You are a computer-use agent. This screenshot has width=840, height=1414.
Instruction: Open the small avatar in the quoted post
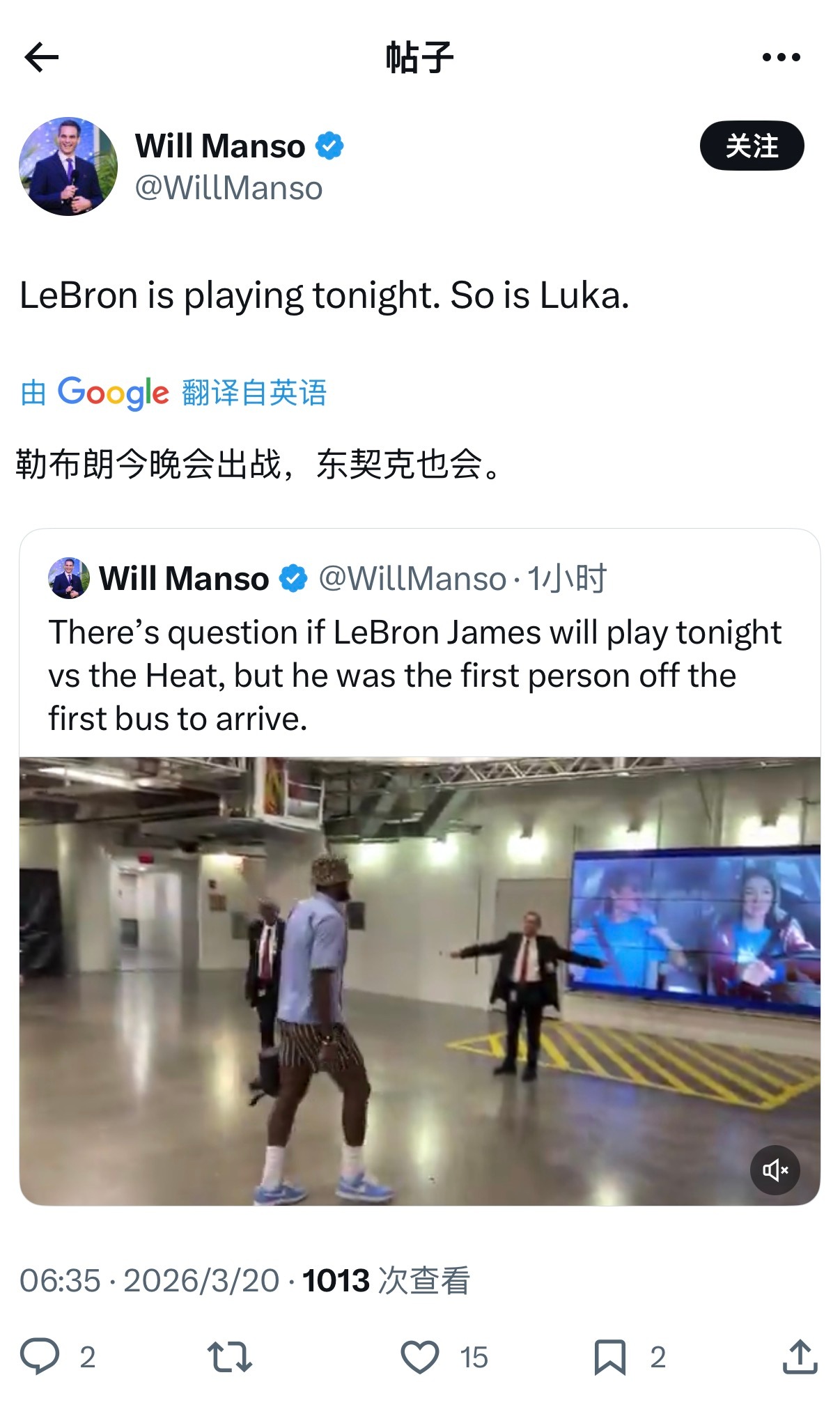tap(69, 578)
